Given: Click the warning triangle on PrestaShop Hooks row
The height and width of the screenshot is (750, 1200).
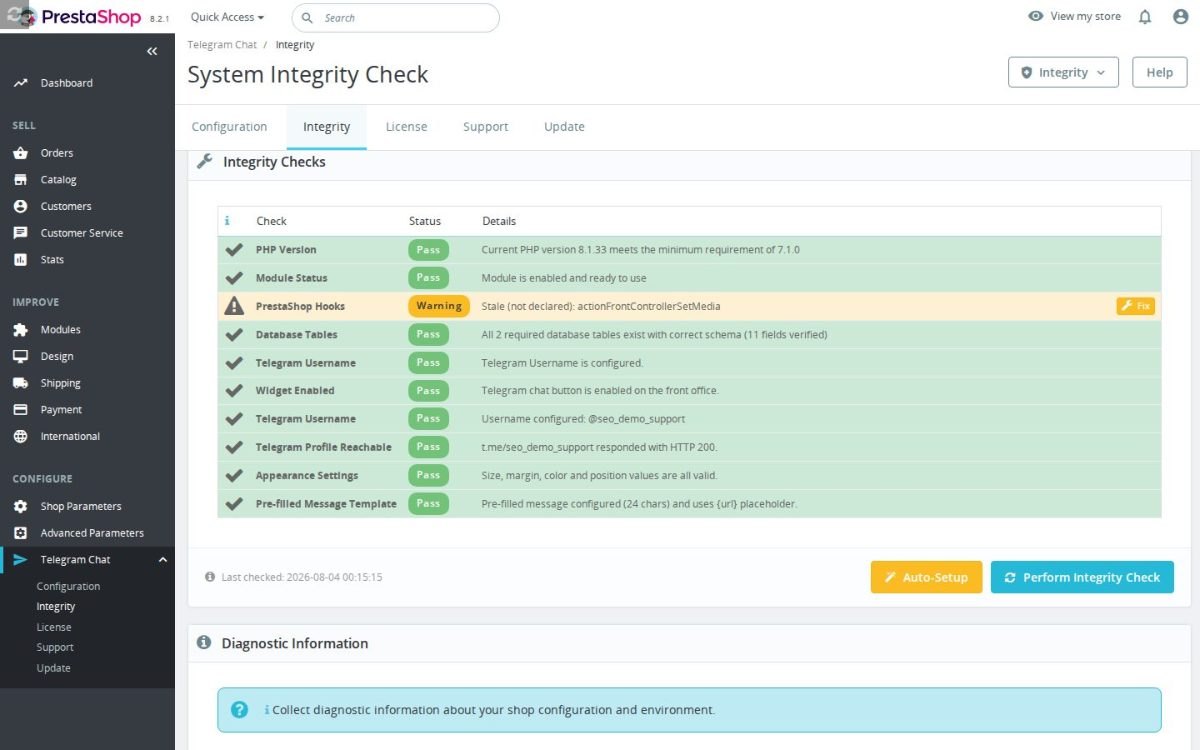Looking at the screenshot, I should pos(234,306).
